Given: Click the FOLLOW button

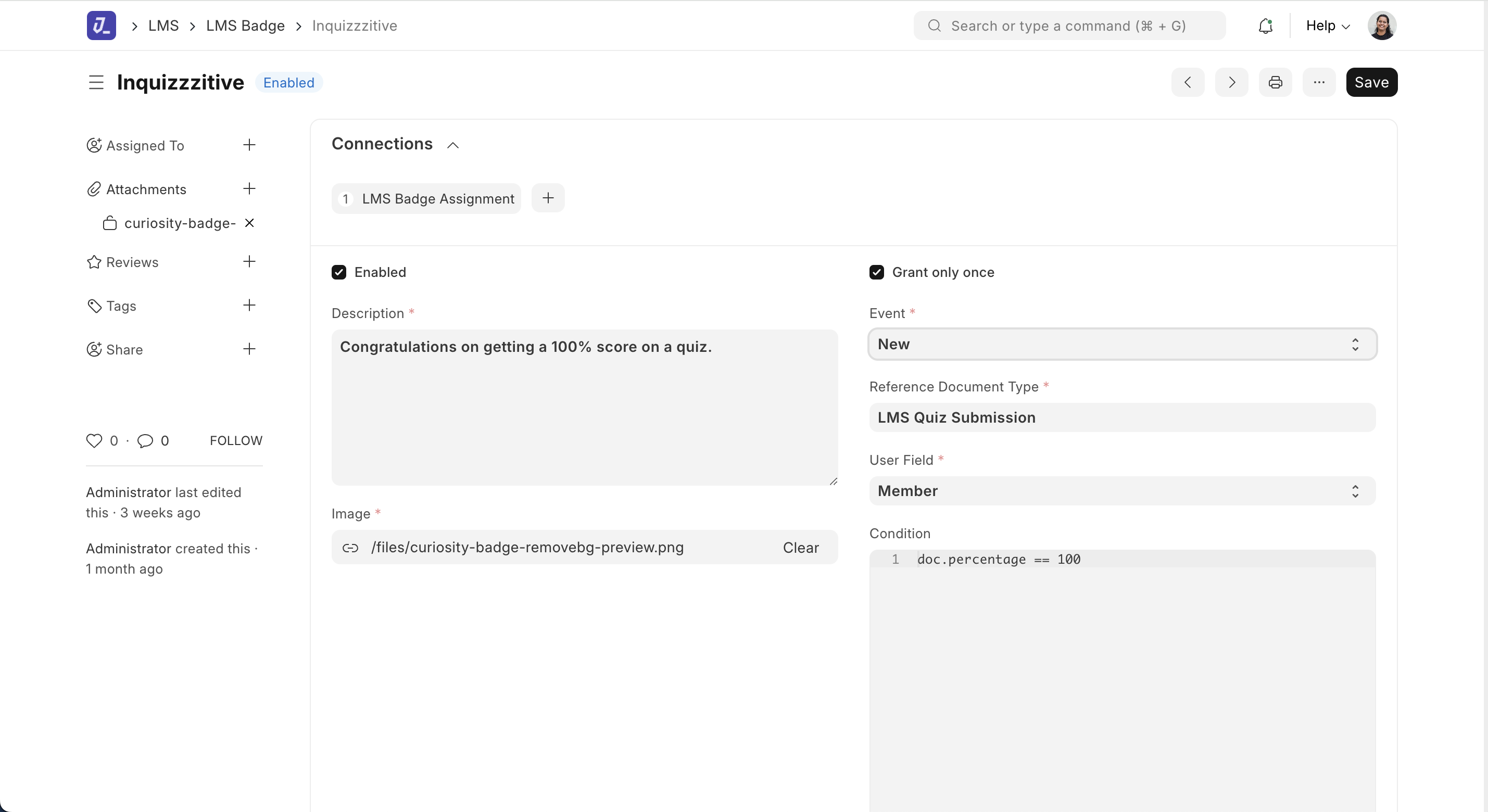Looking at the screenshot, I should [x=236, y=440].
